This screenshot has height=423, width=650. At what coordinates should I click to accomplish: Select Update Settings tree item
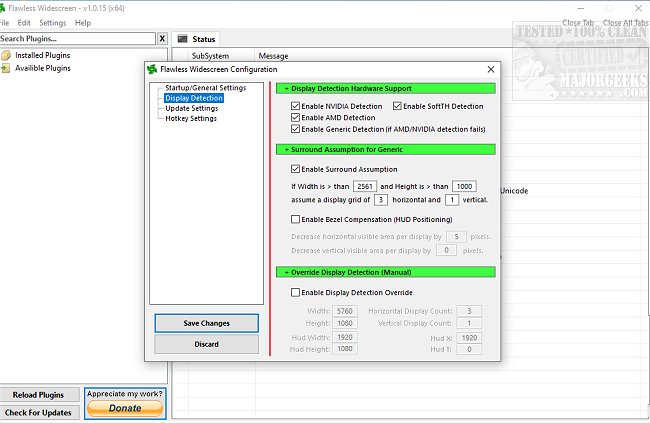192,108
